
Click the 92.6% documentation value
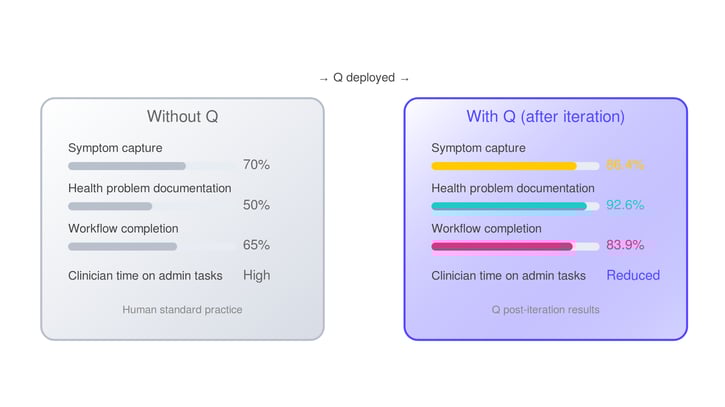pos(625,205)
